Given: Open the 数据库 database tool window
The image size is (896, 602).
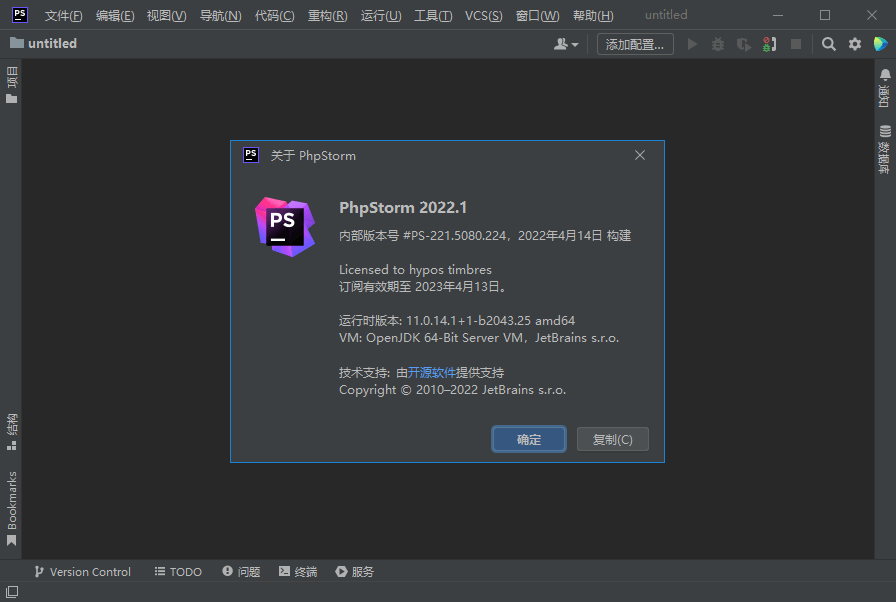Looking at the screenshot, I should (884, 148).
